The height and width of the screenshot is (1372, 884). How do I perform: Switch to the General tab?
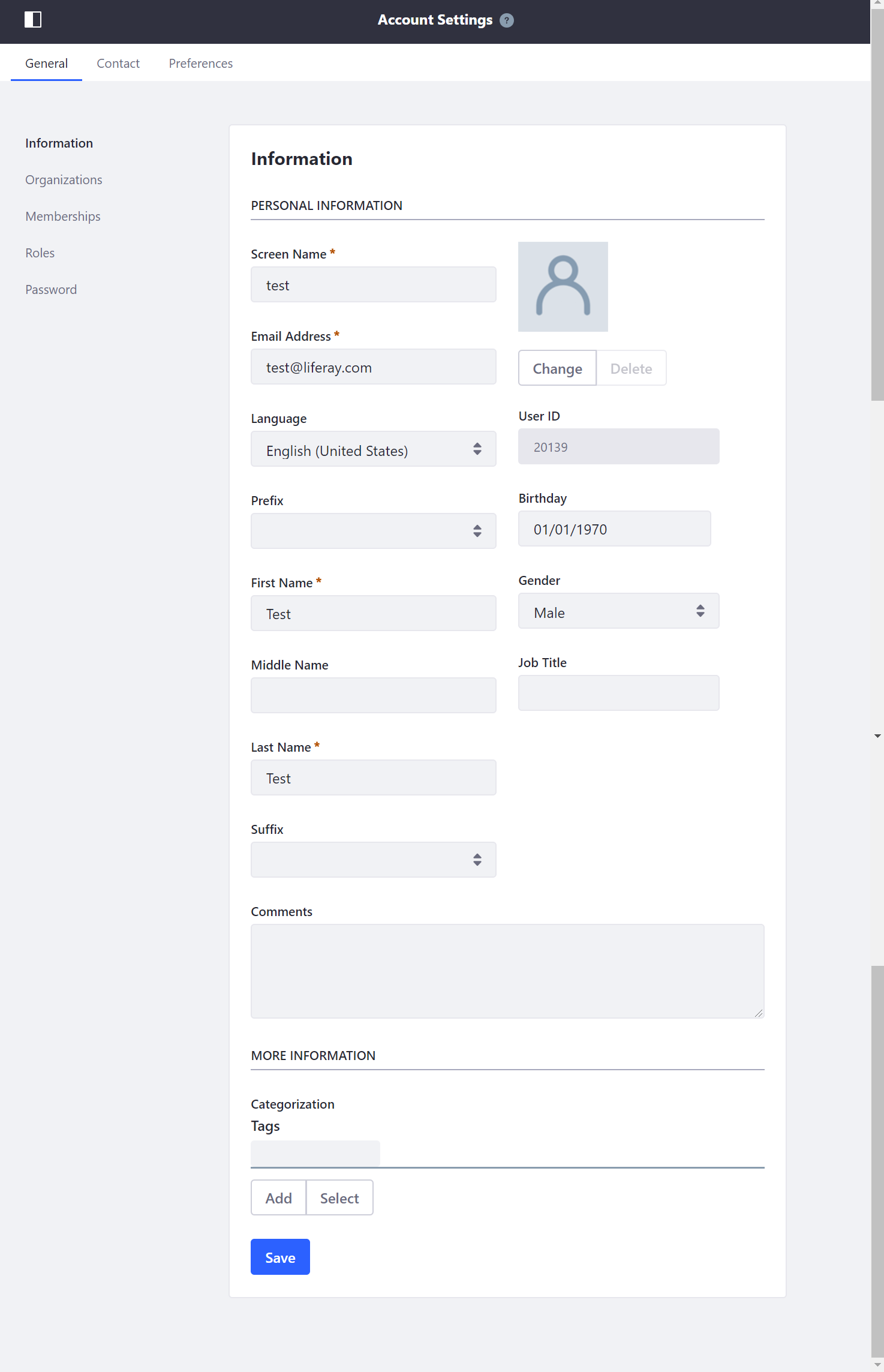click(46, 63)
